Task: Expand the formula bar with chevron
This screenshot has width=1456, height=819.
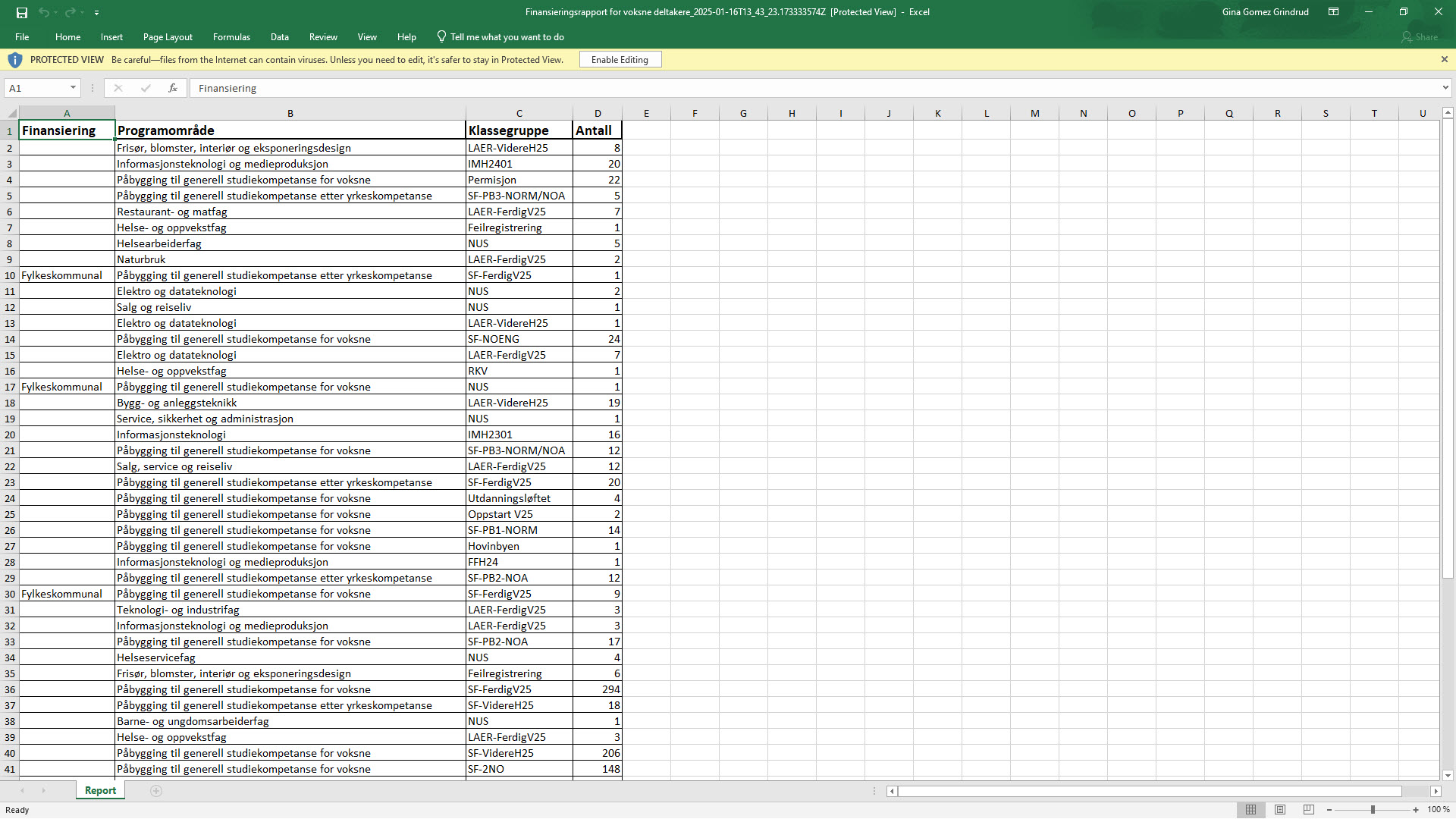Action: pyautogui.click(x=1445, y=88)
